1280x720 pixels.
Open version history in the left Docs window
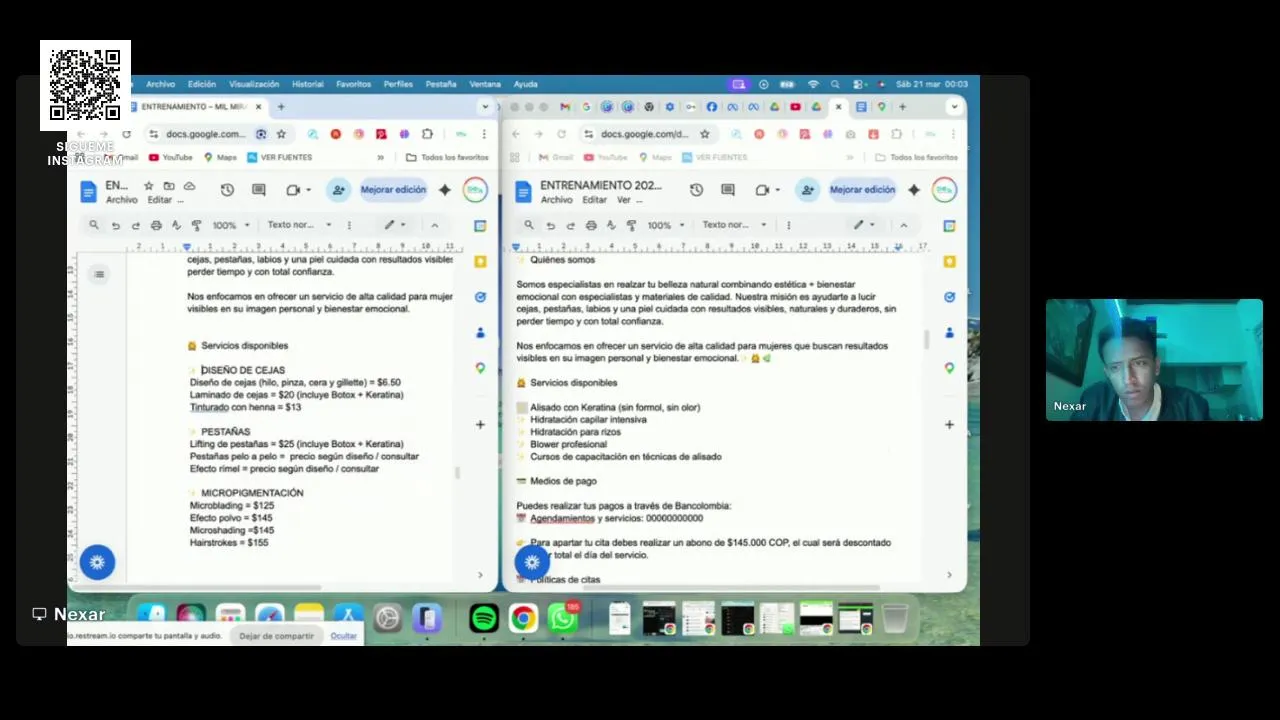[227, 190]
